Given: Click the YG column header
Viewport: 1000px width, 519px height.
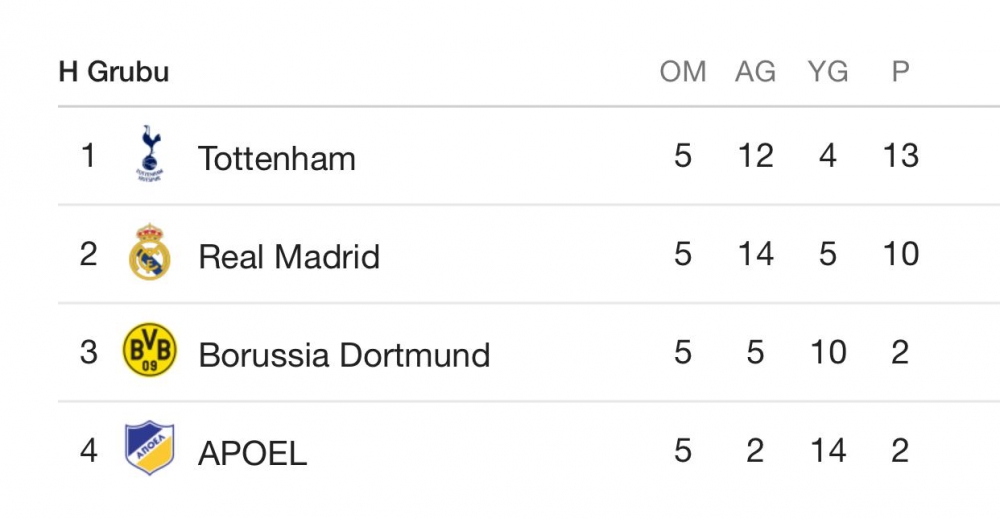Looking at the screenshot, I should click(828, 72).
